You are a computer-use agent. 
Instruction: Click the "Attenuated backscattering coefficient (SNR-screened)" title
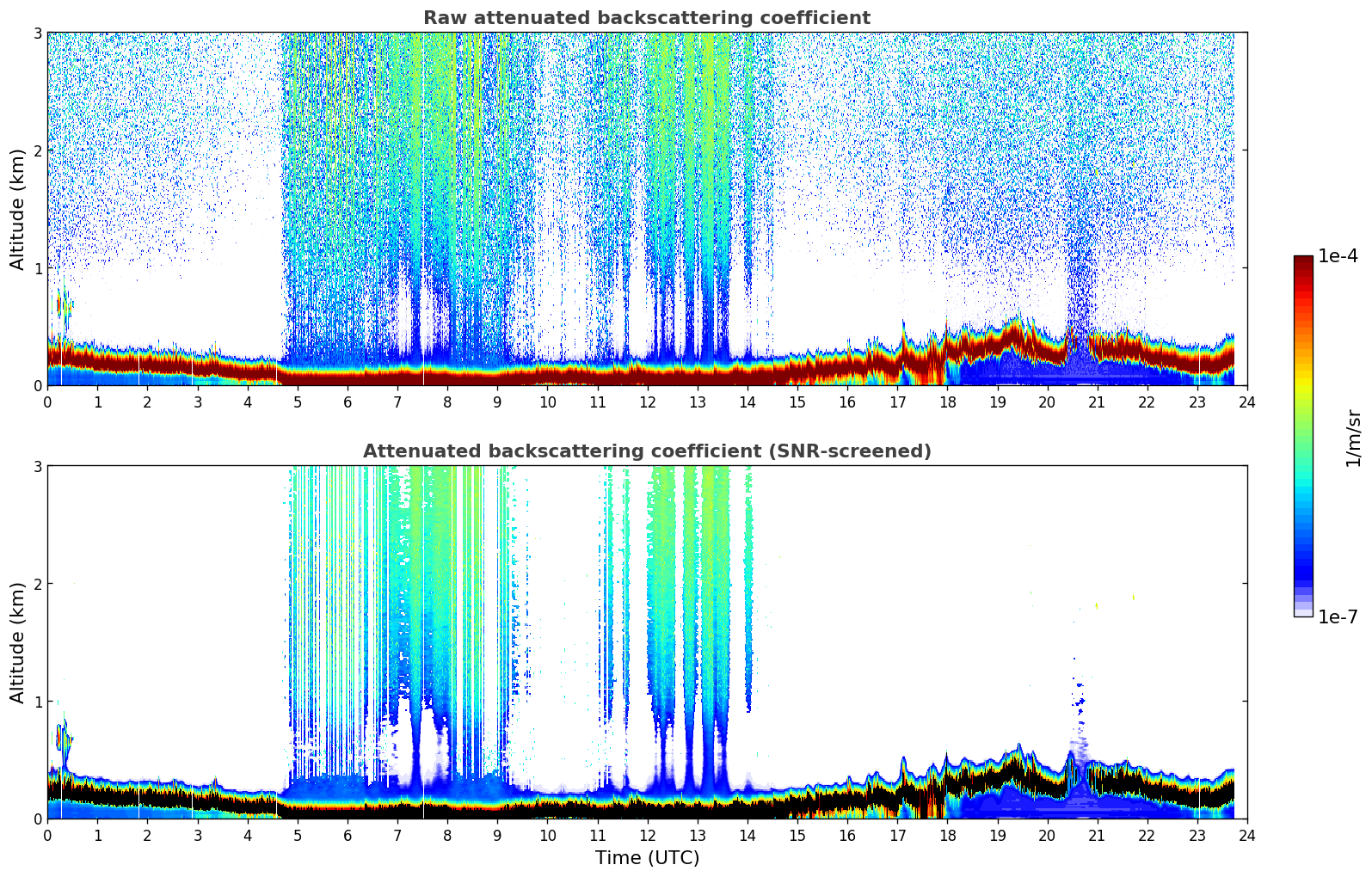pyautogui.click(x=647, y=451)
